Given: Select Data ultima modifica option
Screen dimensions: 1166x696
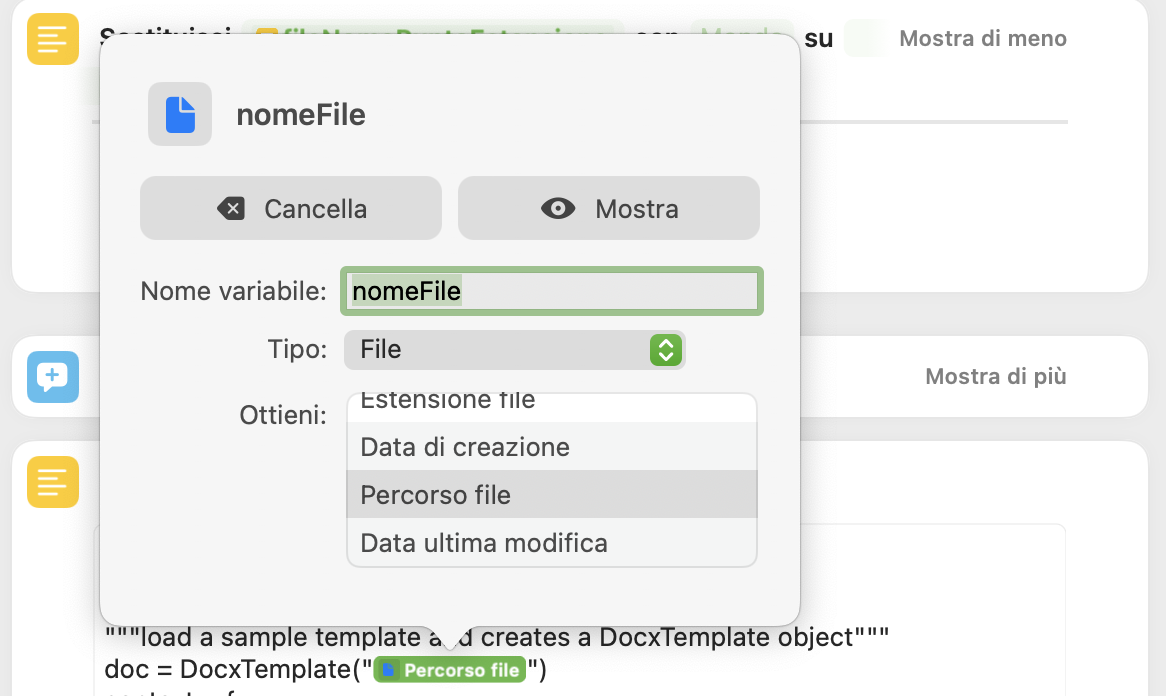Looking at the screenshot, I should pos(552,543).
